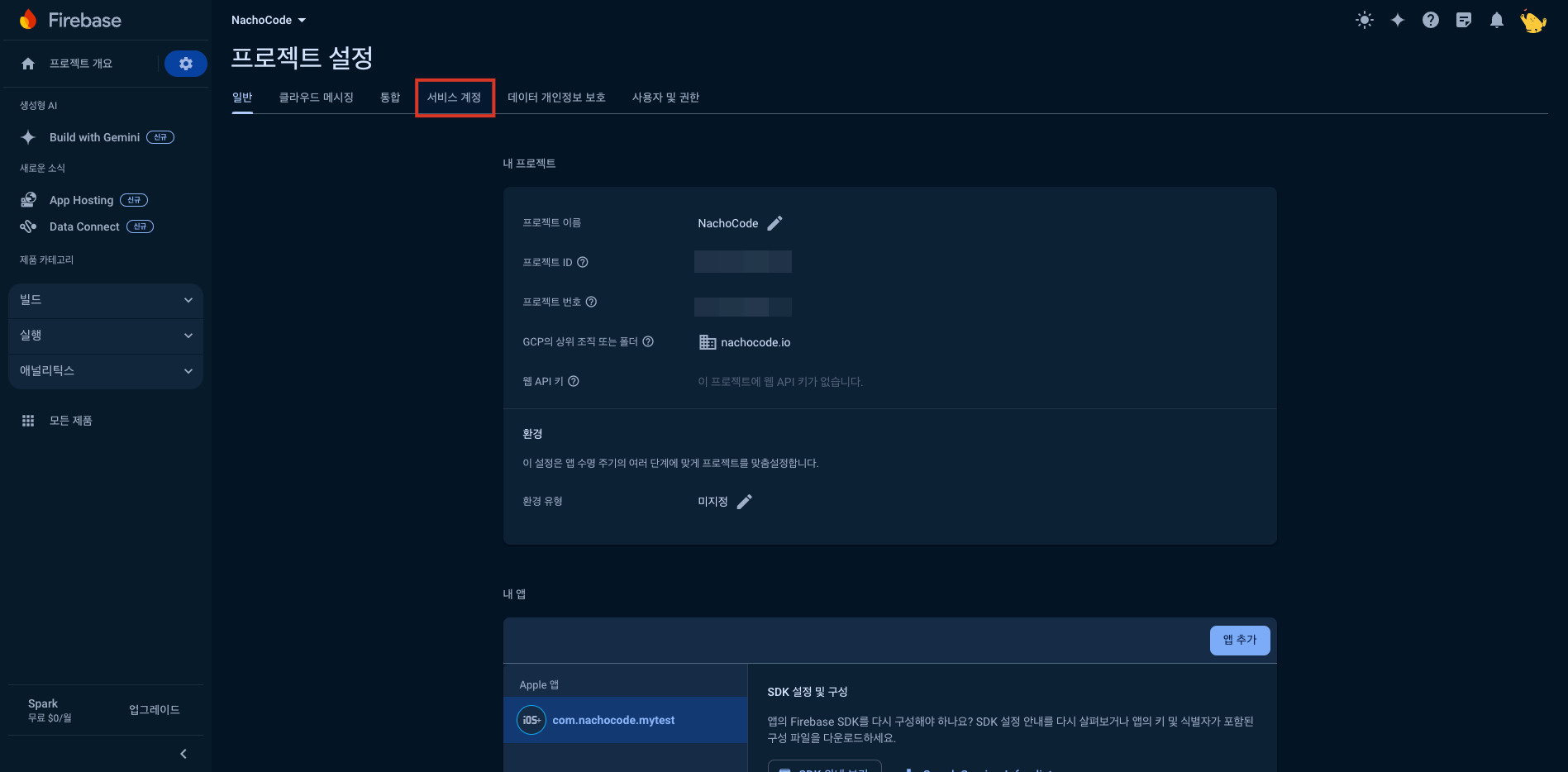Edit the project name NachoCode with pencil
The image size is (1568, 772).
(774, 223)
